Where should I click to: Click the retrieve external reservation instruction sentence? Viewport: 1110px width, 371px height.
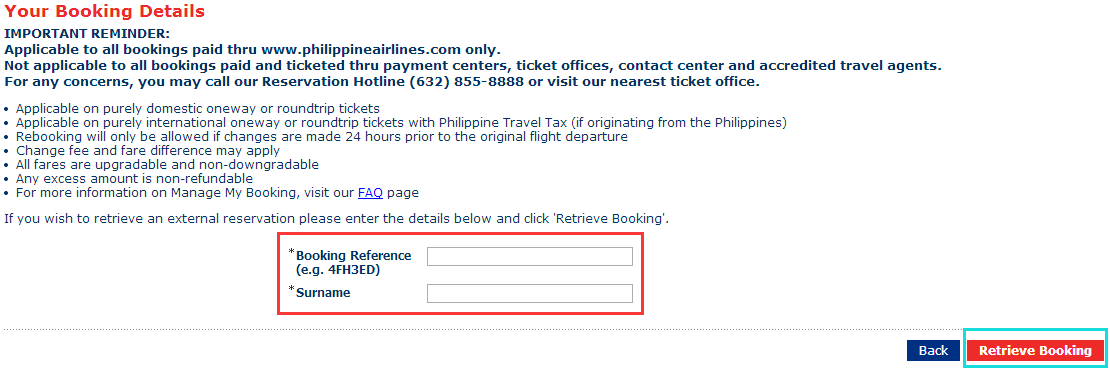coord(336,218)
